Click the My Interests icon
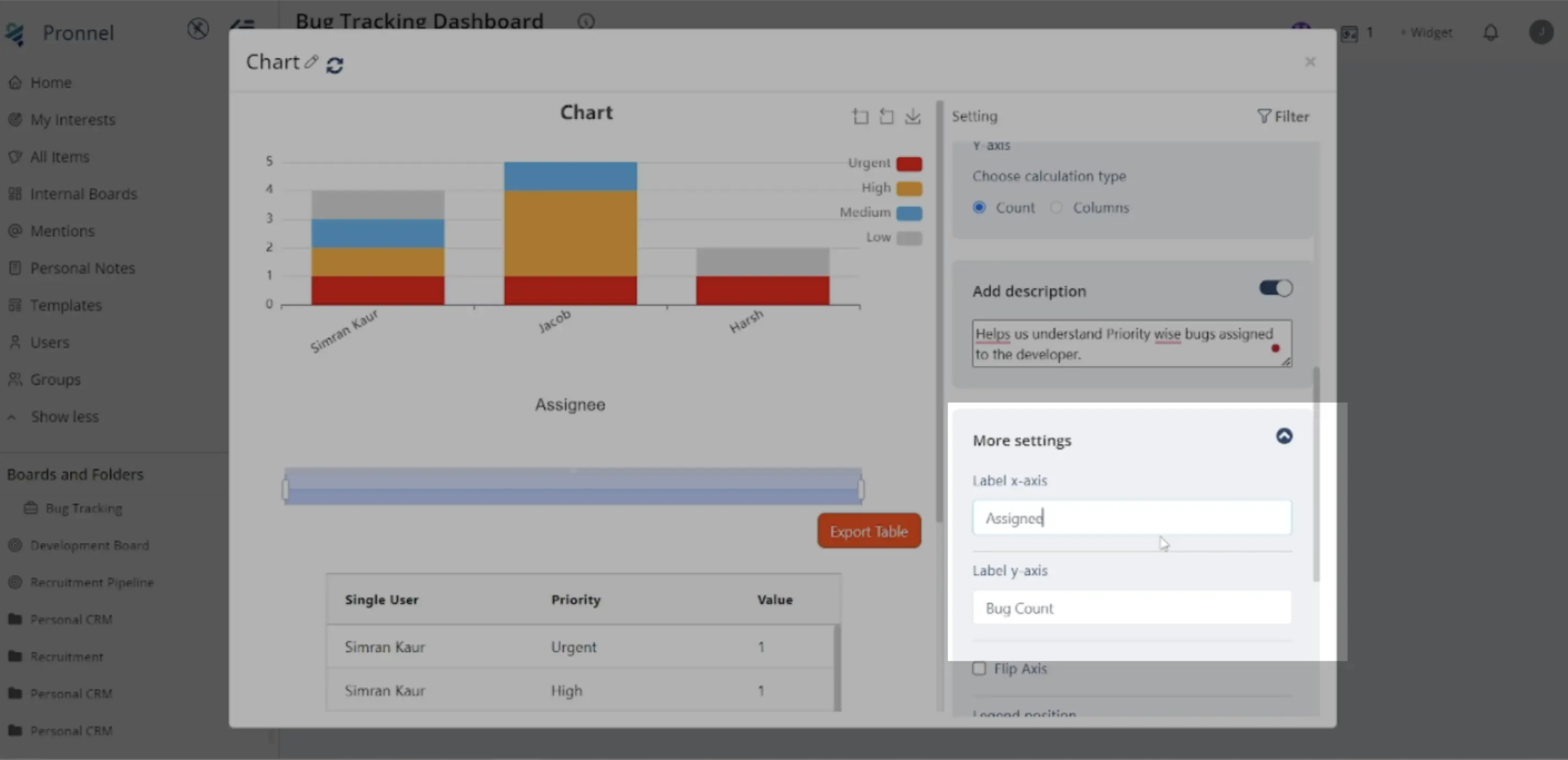Viewport: 1568px width, 760px height. pyautogui.click(x=15, y=119)
